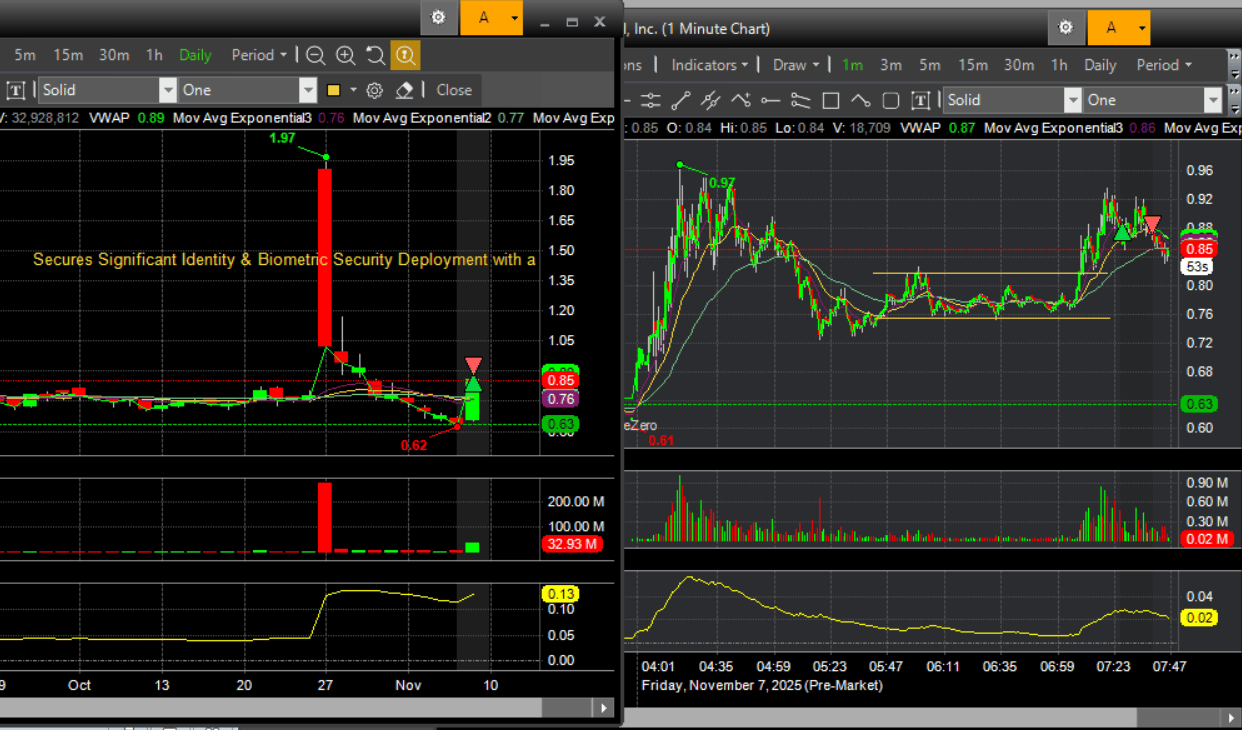Image resolution: width=1242 pixels, height=730 pixels.
Task: Click the orange A button in the left window
Action: 484,18
